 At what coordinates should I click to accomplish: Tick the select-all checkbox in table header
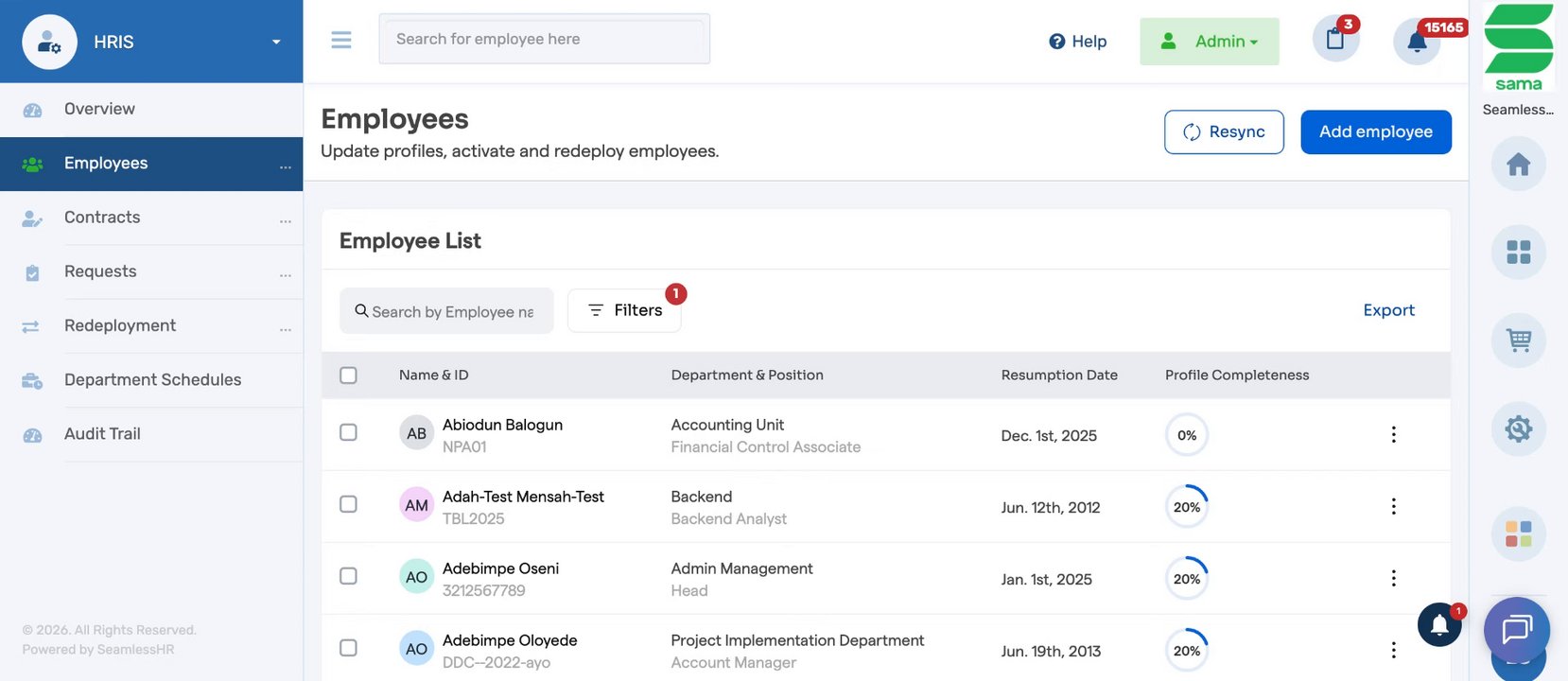pos(348,375)
